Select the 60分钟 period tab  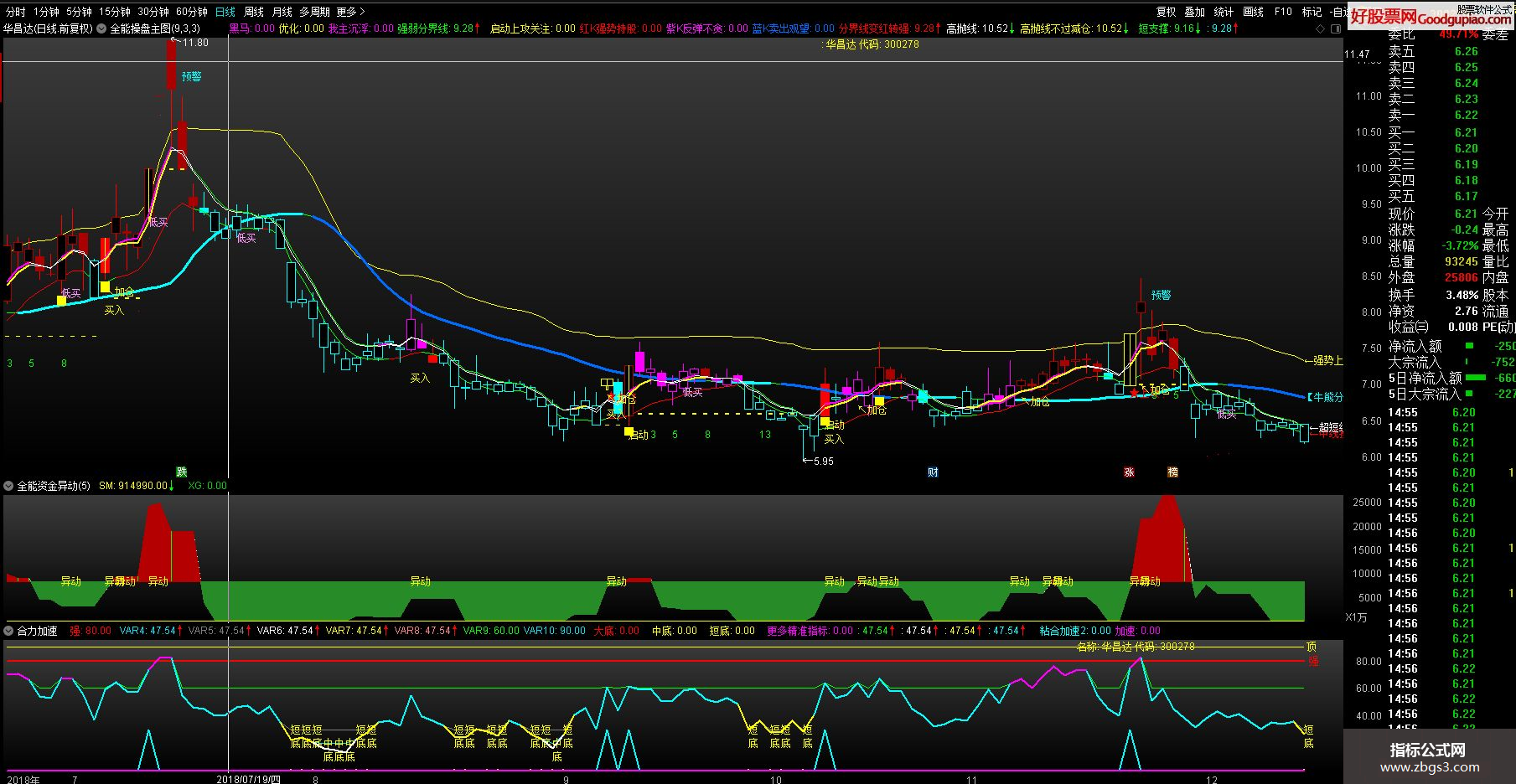(x=191, y=12)
